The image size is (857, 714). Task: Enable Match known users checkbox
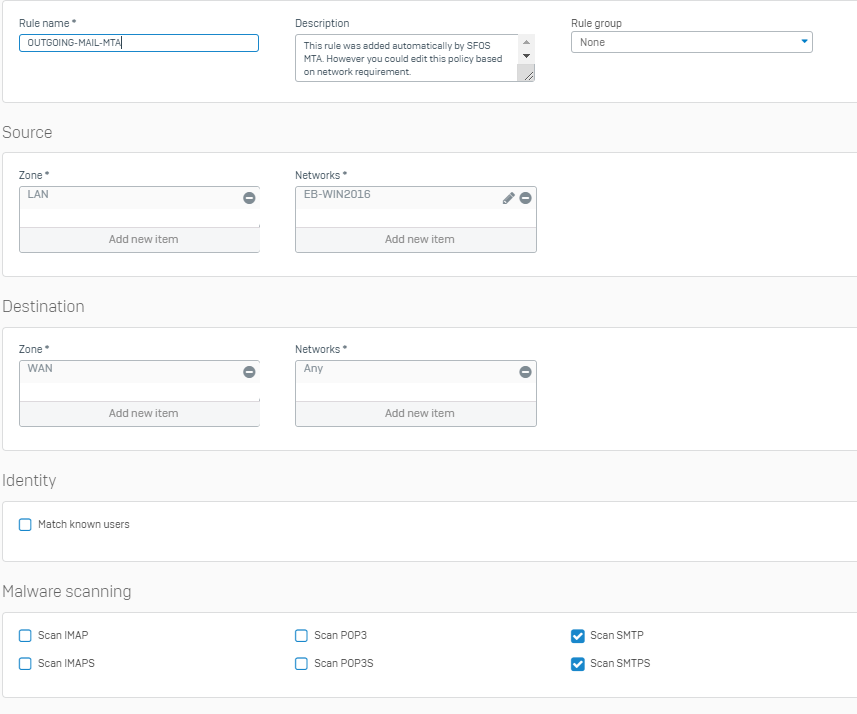25,524
